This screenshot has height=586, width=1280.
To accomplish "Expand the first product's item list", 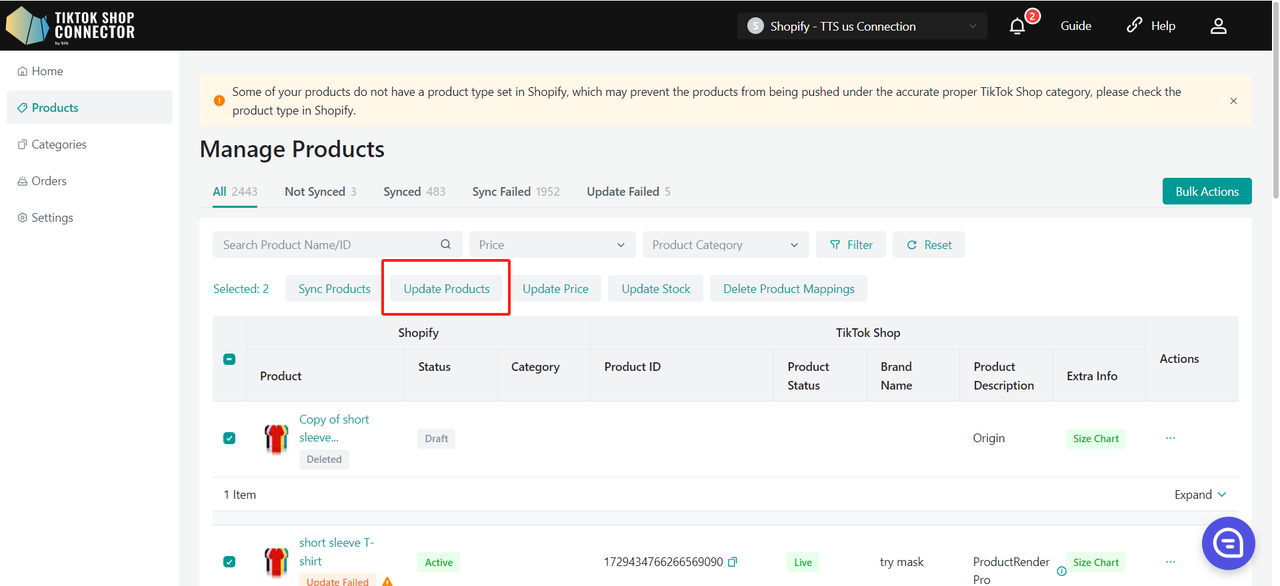I will pos(1200,495).
